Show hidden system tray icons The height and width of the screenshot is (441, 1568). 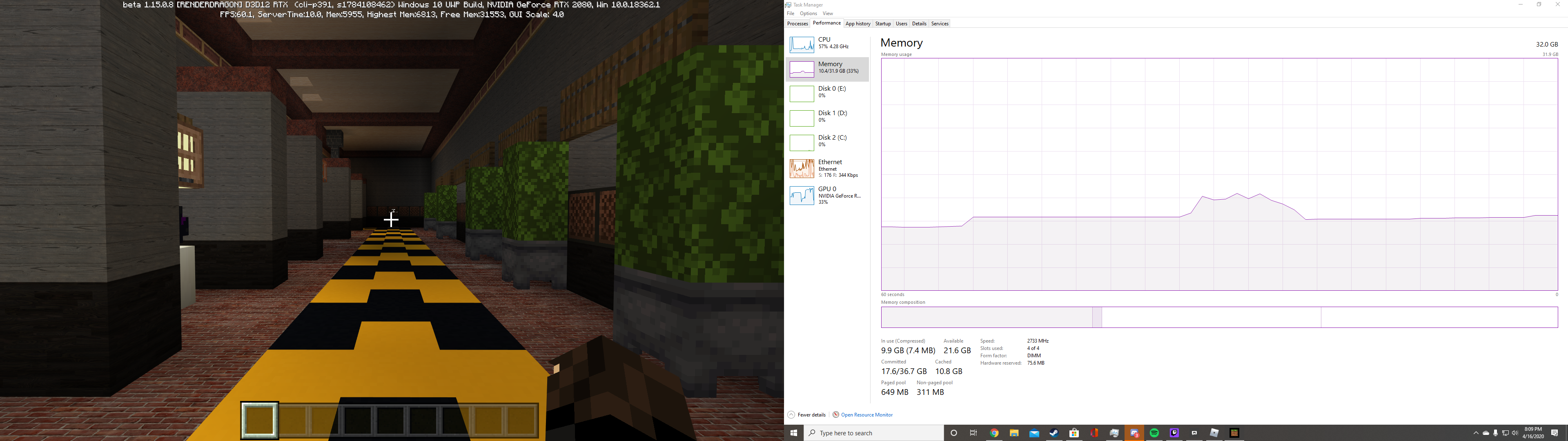point(1475,433)
